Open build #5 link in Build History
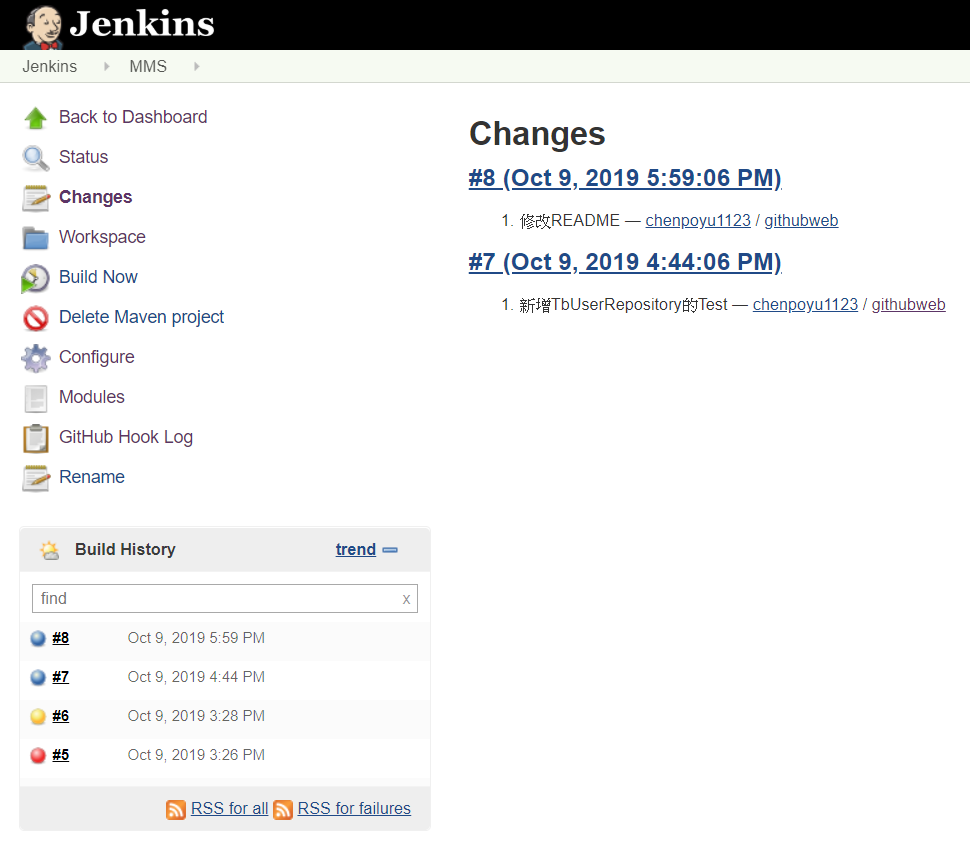The image size is (970, 851). click(61, 755)
